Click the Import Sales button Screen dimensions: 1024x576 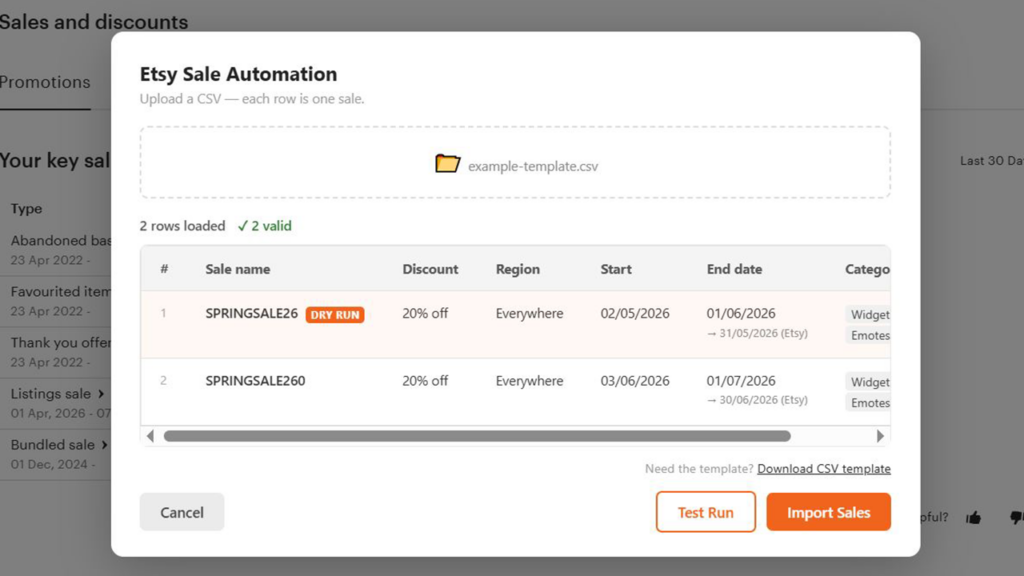tap(828, 512)
